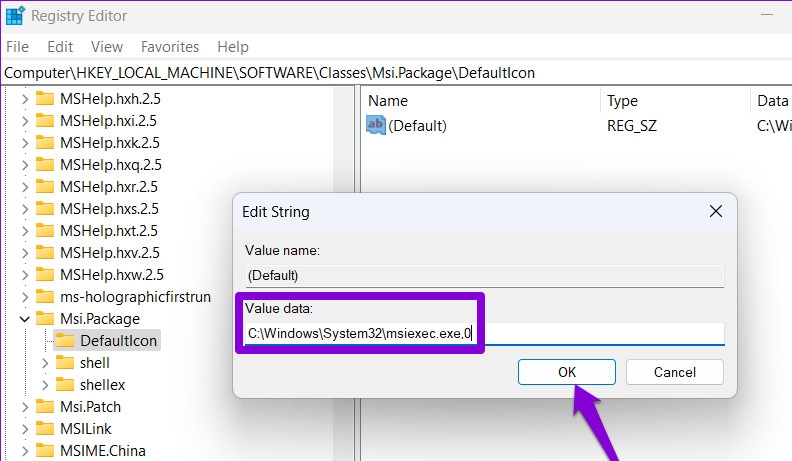The width and height of the screenshot is (792, 461).
Task: Cancel the Edit String dialog
Action: pyautogui.click(x=675, y=372)
